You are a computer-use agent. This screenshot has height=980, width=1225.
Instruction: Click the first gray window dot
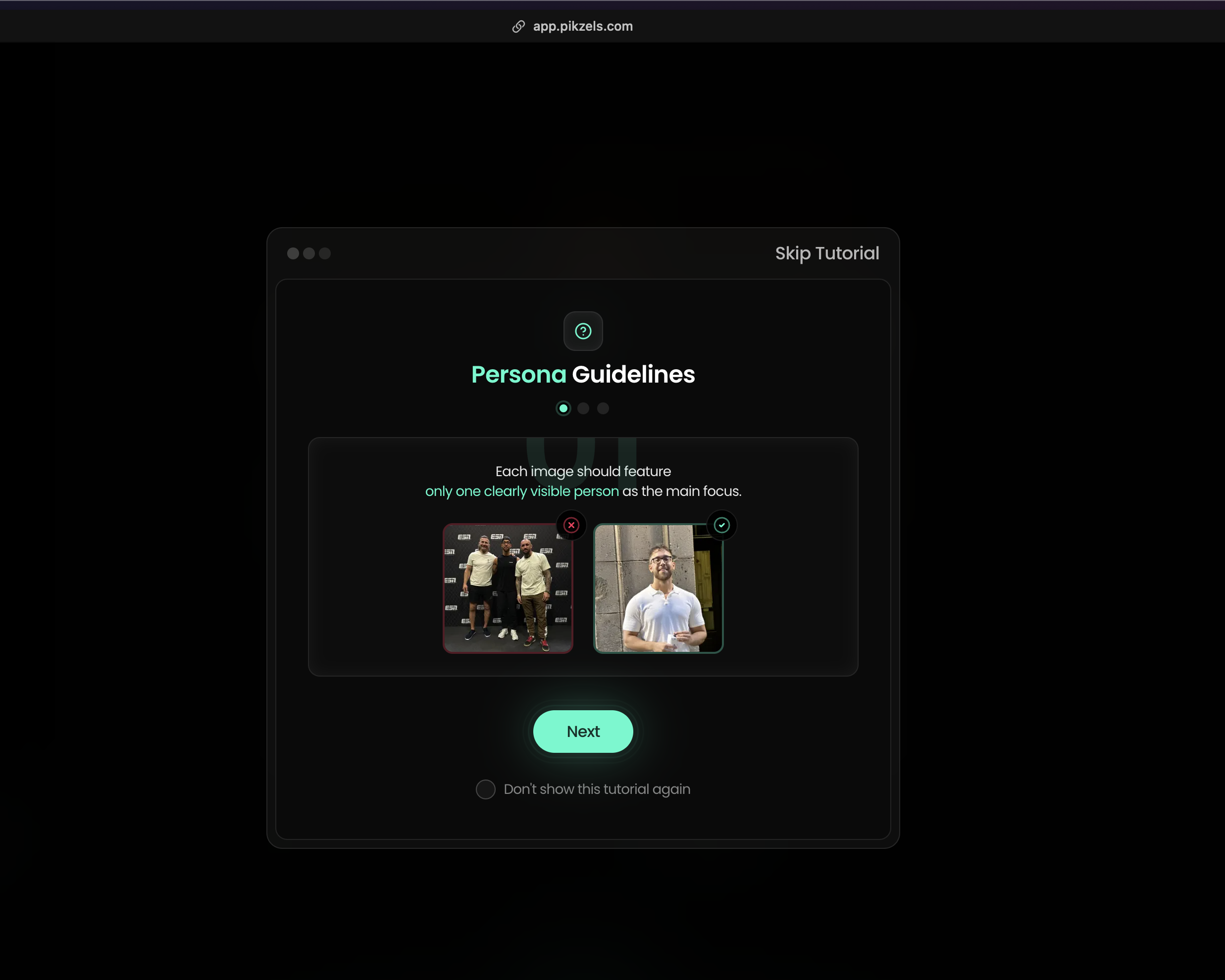(293, 253)
